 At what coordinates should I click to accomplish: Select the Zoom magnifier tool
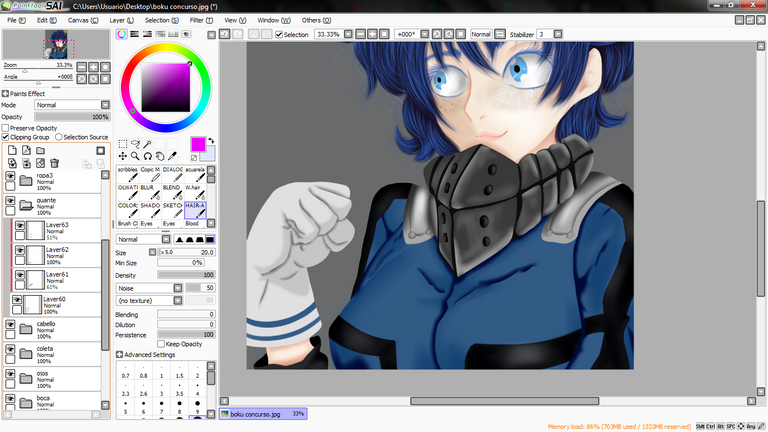[135, 156]
